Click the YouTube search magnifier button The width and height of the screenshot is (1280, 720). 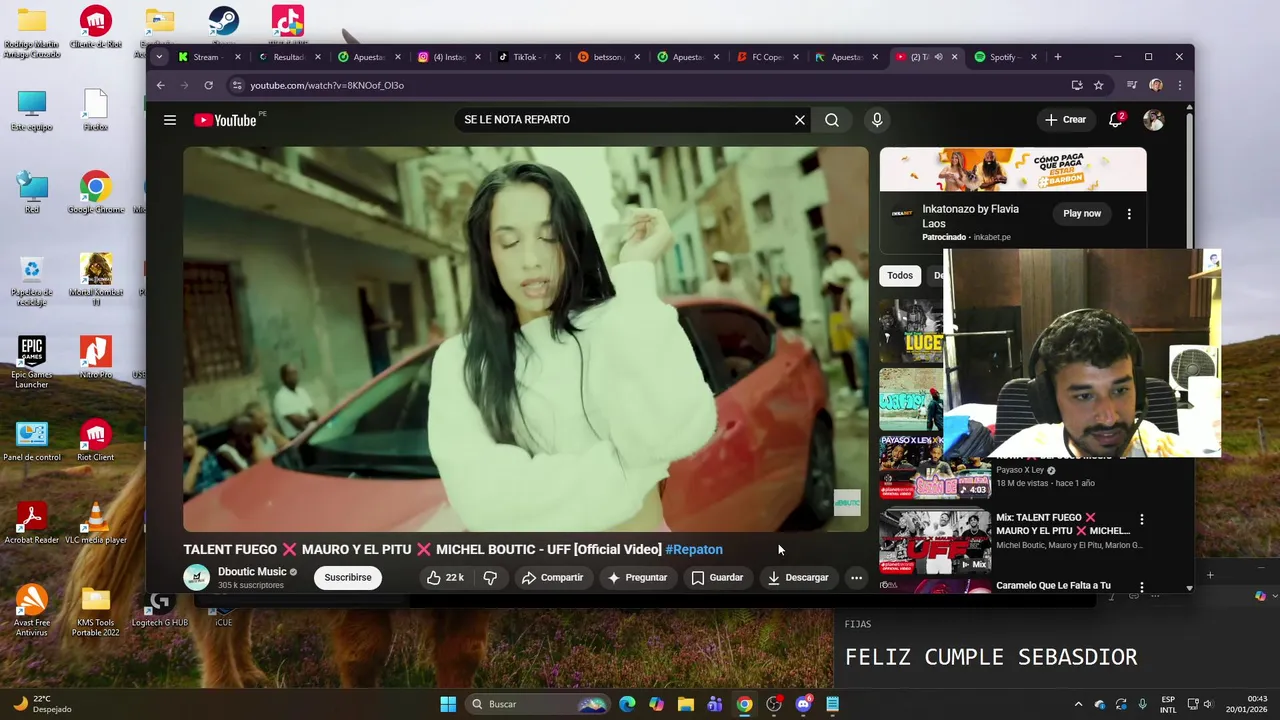(x=832, y=120)
